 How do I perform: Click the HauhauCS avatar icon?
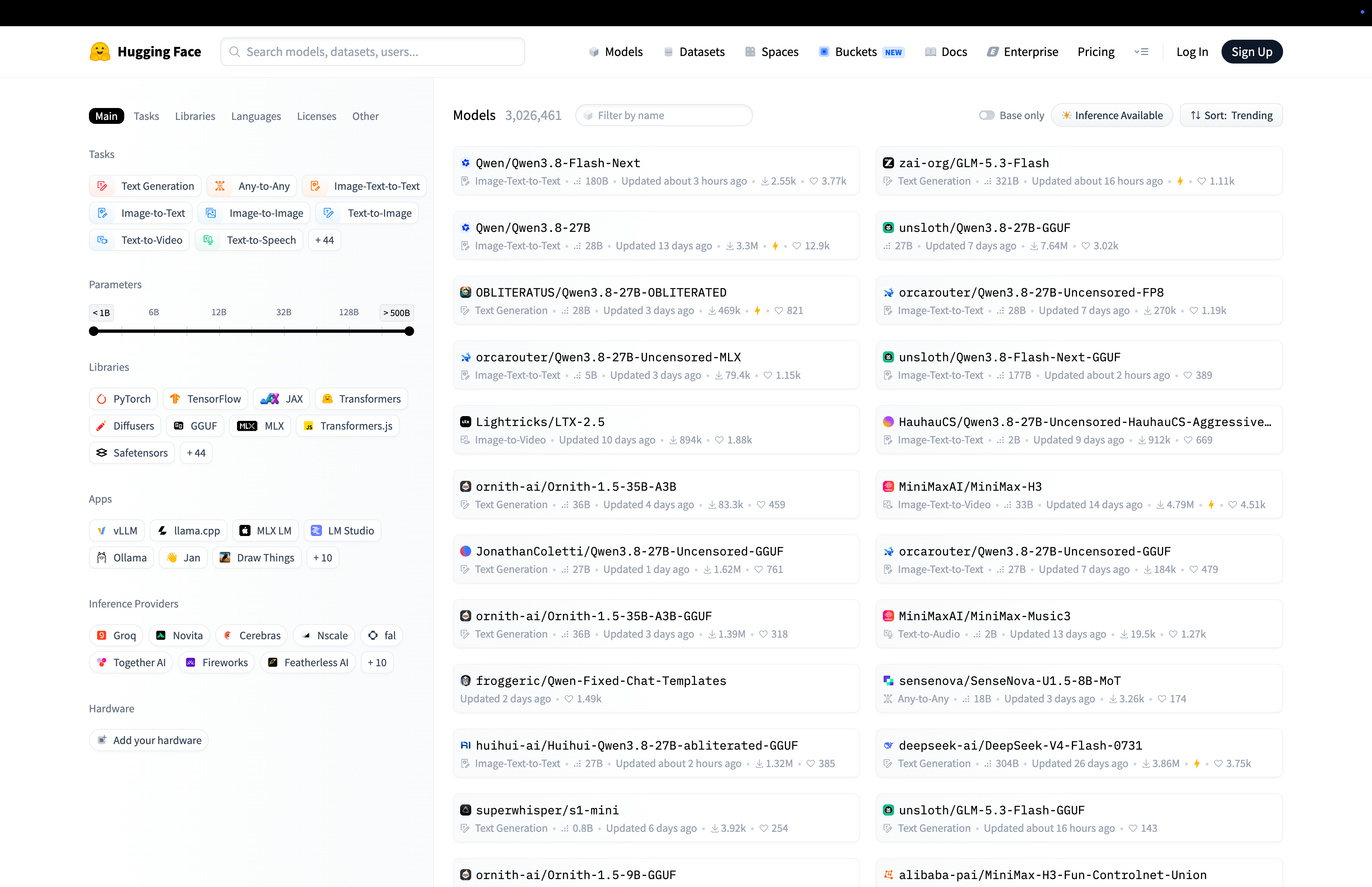[x=888, y=422]
